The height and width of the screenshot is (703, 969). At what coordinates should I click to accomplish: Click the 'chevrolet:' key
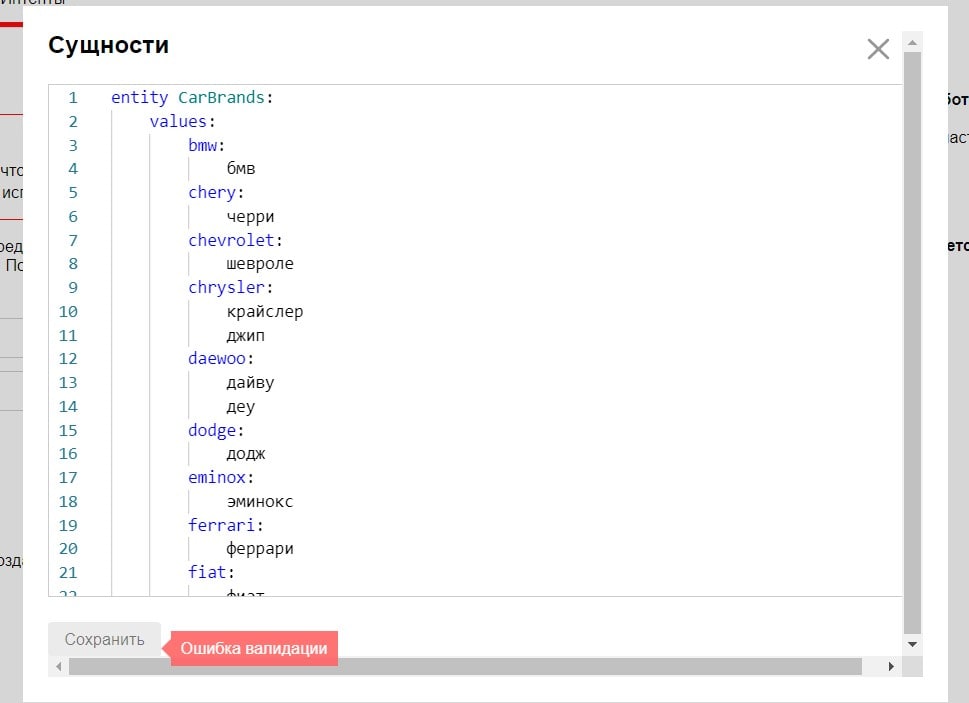pos(235,240)
